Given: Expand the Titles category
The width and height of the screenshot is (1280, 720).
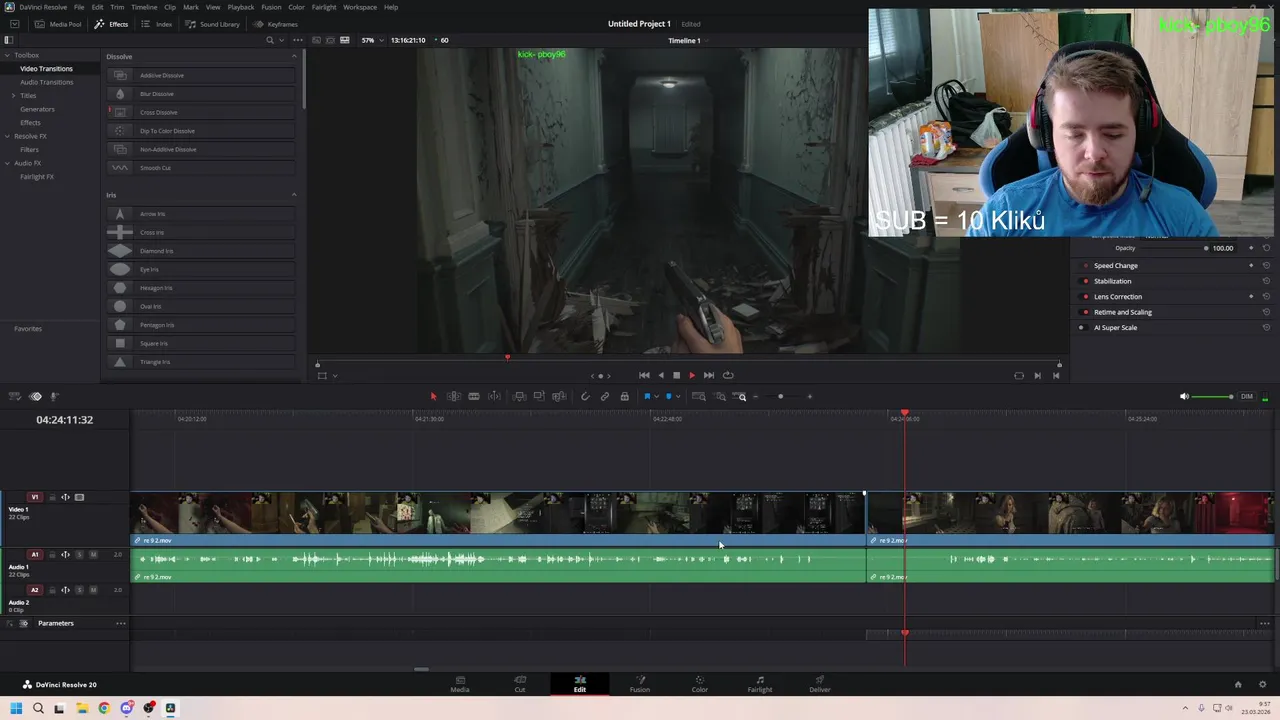Looking at the screenshot, I should (13, 95).
